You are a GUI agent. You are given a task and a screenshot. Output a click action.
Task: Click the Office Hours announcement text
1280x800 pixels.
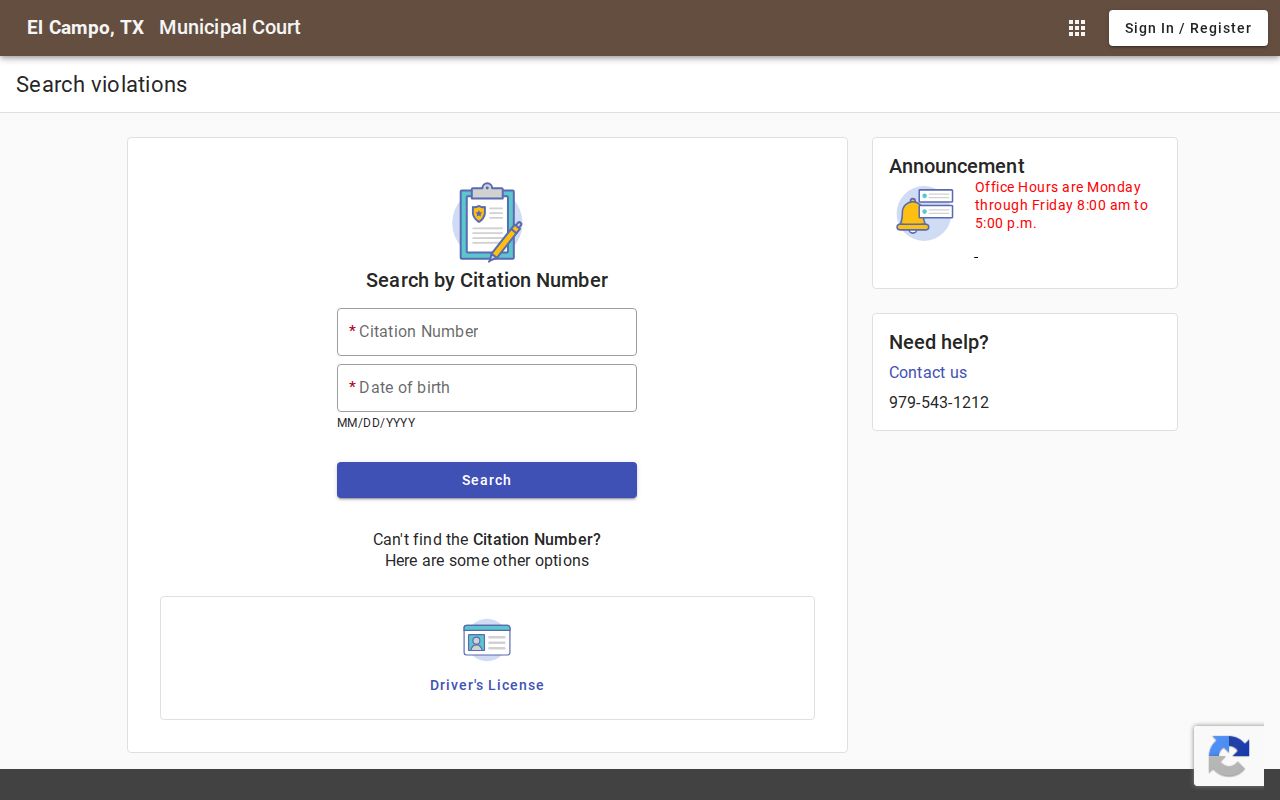point(1062,205)
